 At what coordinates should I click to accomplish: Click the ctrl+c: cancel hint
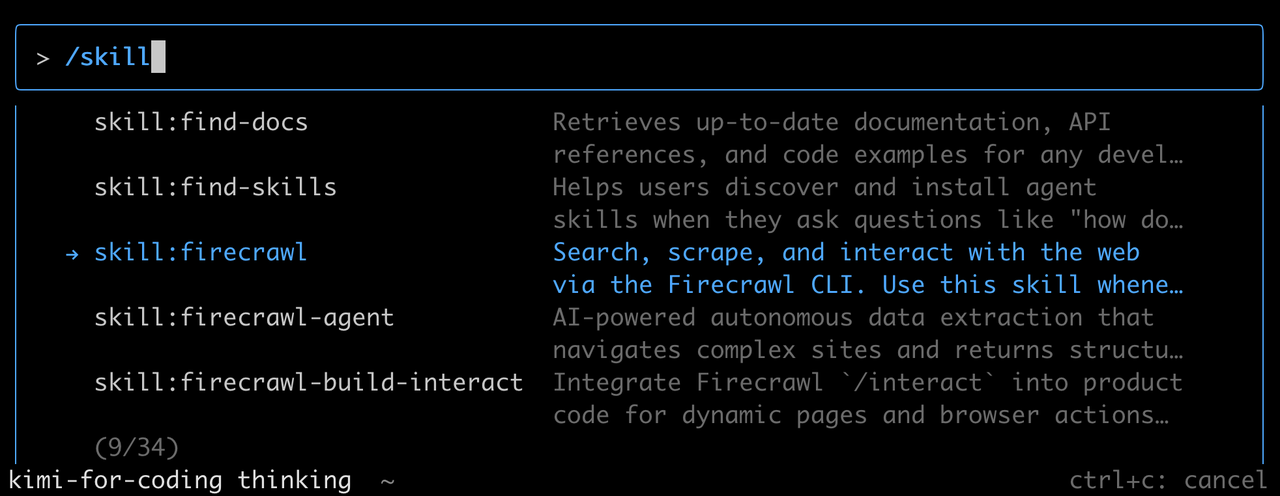(x=1168, y=481)
